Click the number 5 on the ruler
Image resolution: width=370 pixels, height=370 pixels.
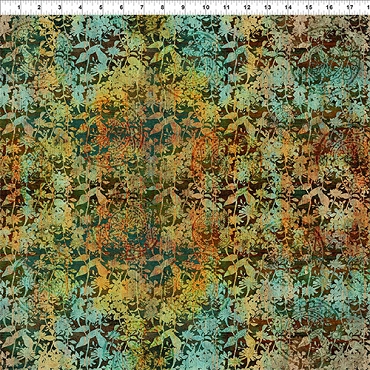pyautogui.click(x=101, y=7)
